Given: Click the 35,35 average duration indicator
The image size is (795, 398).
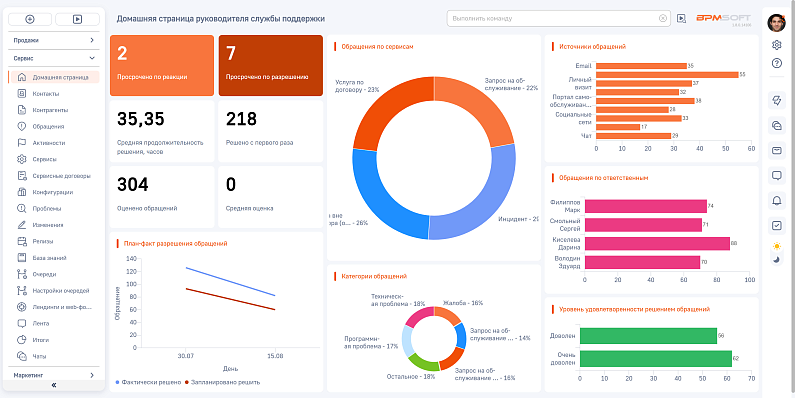Looking at the screenshot, I should (x=162, y=131).
